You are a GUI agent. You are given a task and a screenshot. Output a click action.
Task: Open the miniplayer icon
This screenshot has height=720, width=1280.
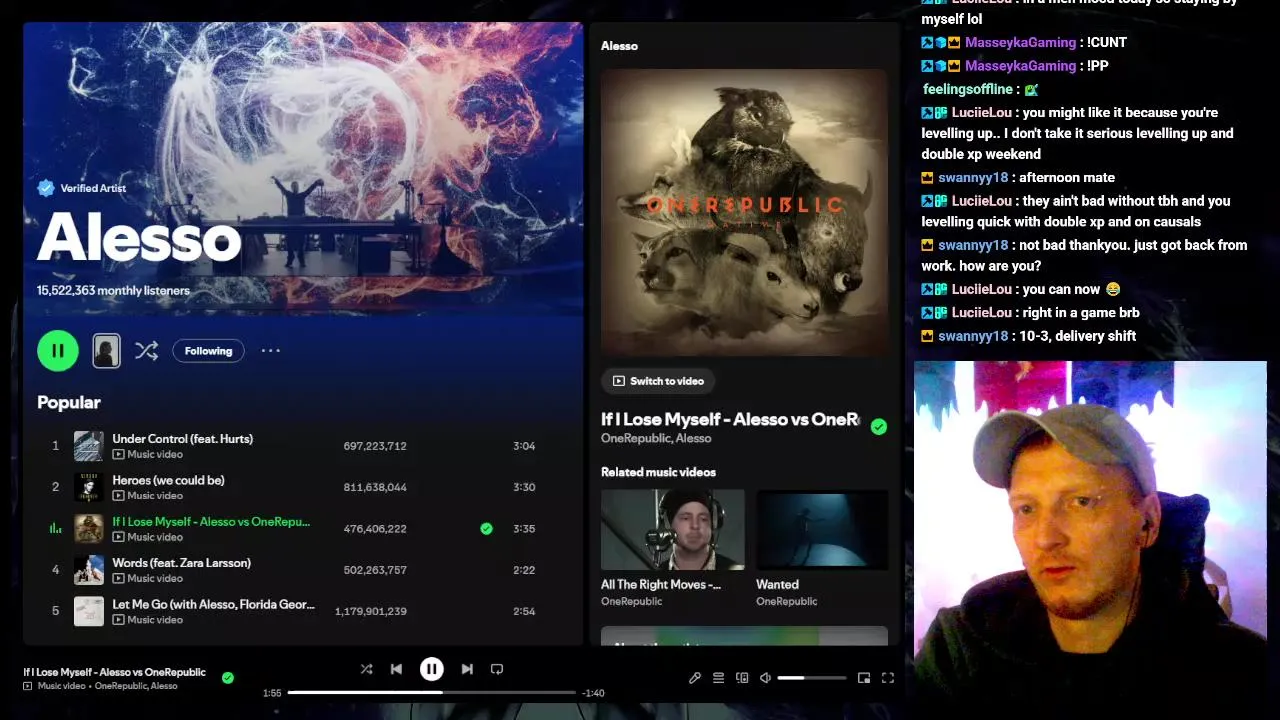point(864,678)
